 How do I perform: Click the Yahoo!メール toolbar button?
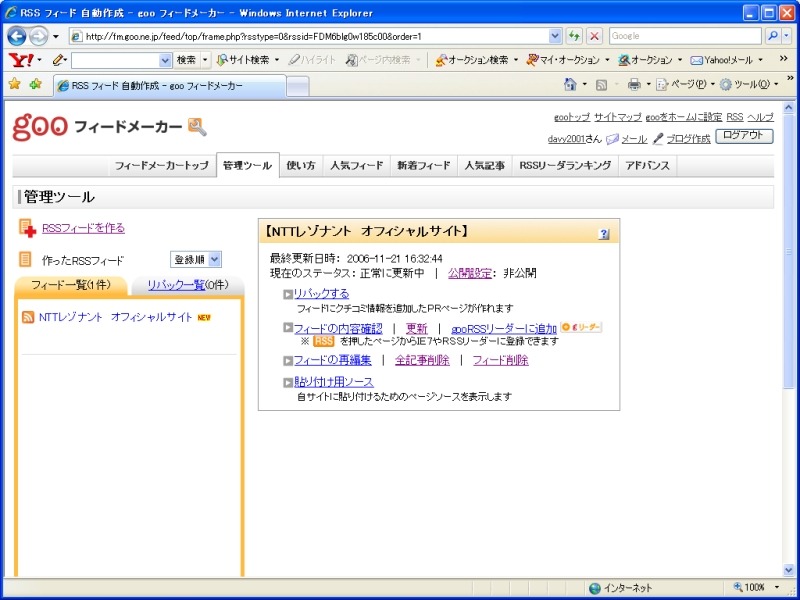727,60
